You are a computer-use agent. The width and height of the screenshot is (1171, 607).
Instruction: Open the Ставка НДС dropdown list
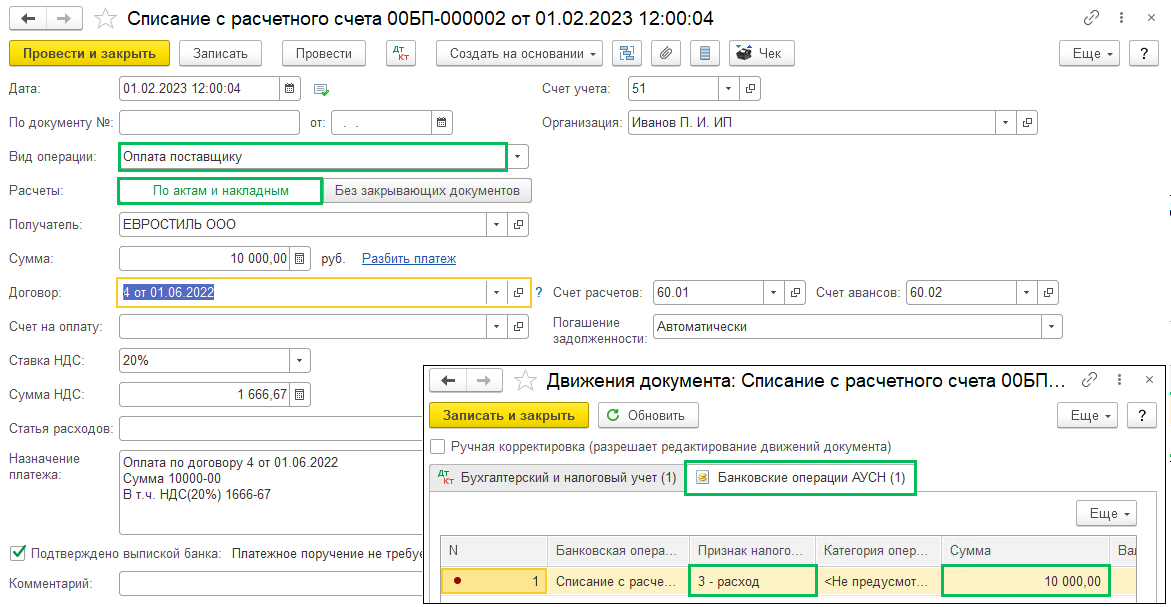[299, 361]
